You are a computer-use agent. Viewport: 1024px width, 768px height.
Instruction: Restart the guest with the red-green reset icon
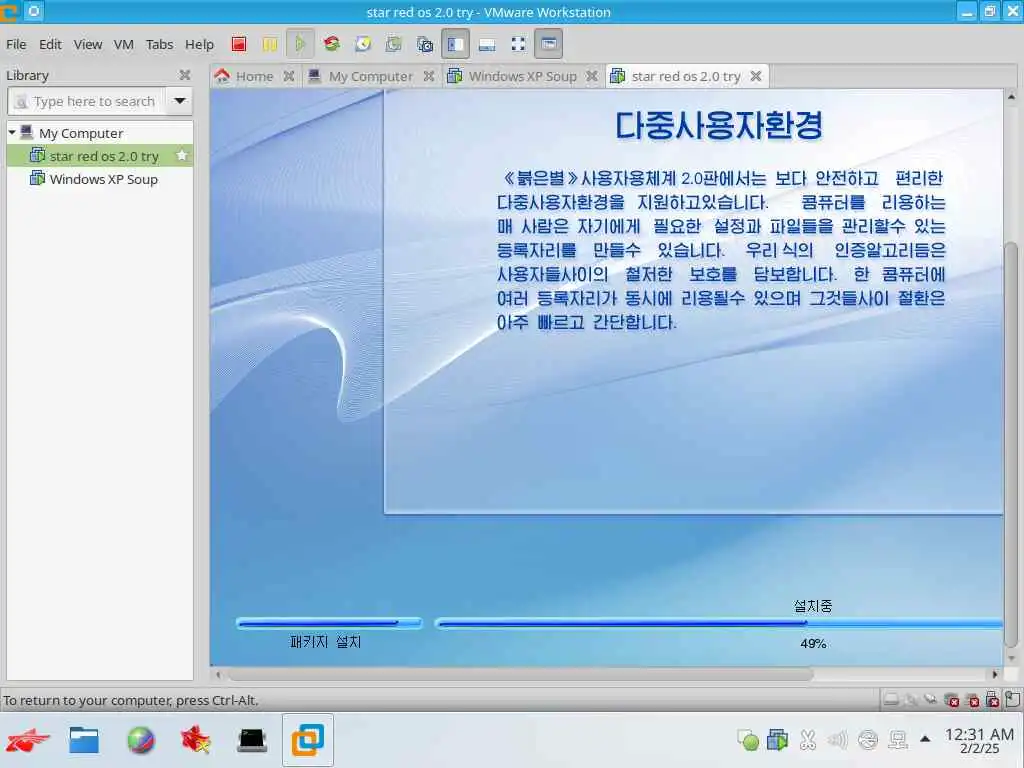(x=332, y=44)
